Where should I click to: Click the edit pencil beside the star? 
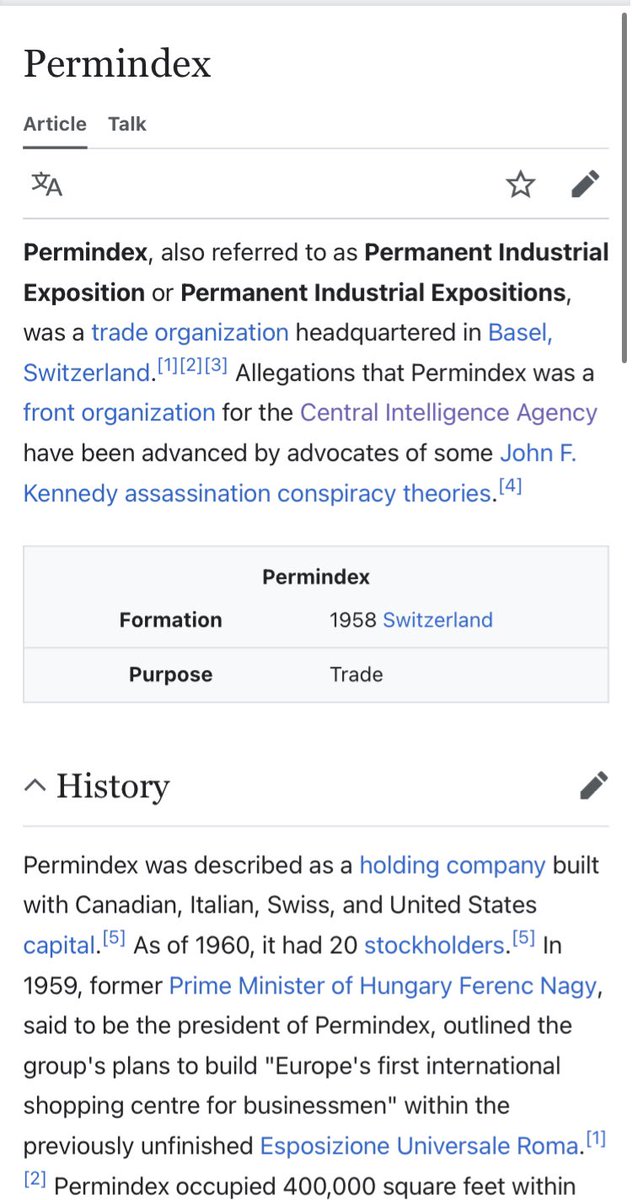click(586, 185)
